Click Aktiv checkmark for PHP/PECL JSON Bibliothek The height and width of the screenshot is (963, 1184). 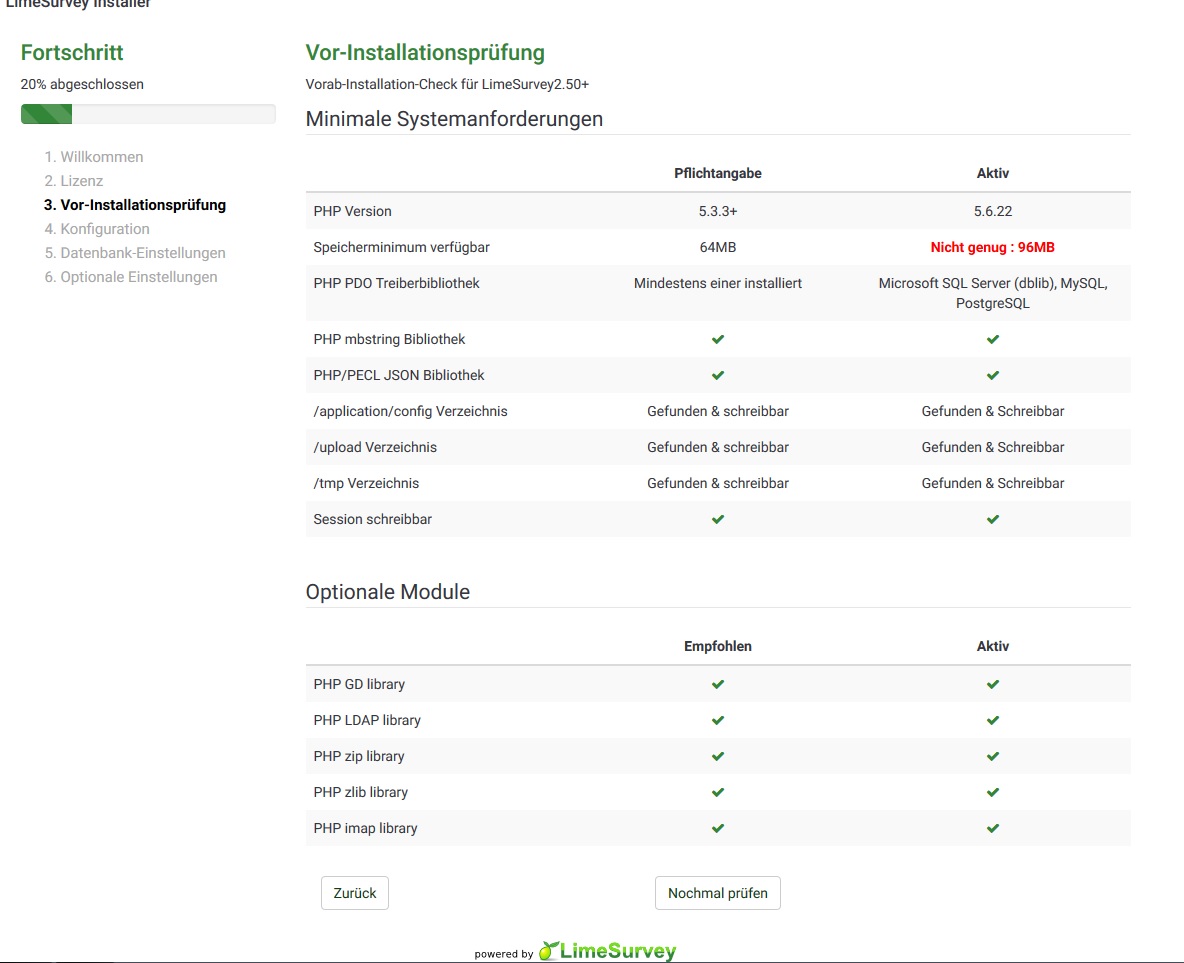(992, 375)
